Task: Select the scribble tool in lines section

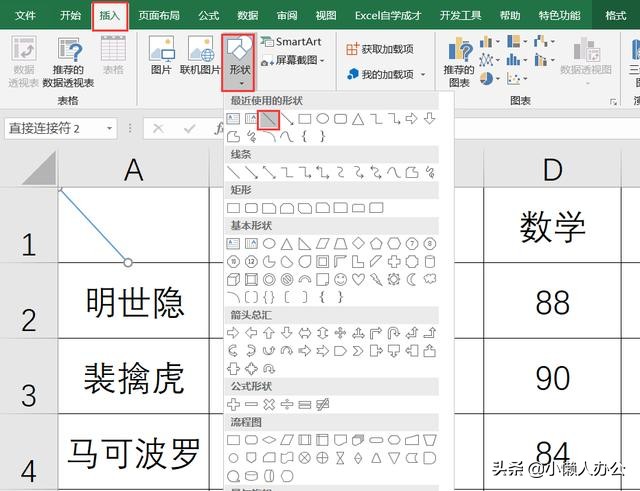Action: 430,173
